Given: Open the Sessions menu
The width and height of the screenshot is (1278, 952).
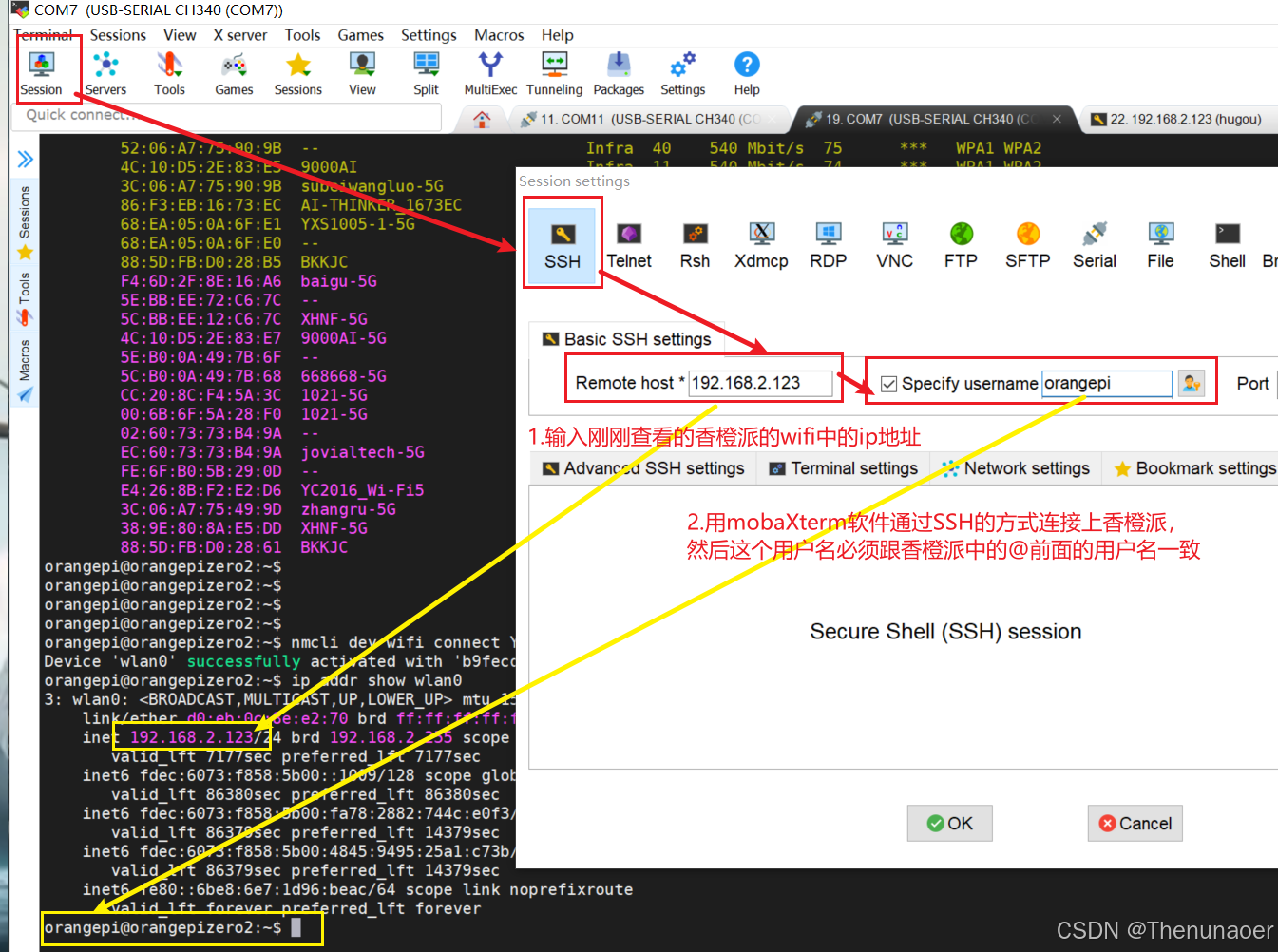Looking at the screenshot, I should 118,35.
